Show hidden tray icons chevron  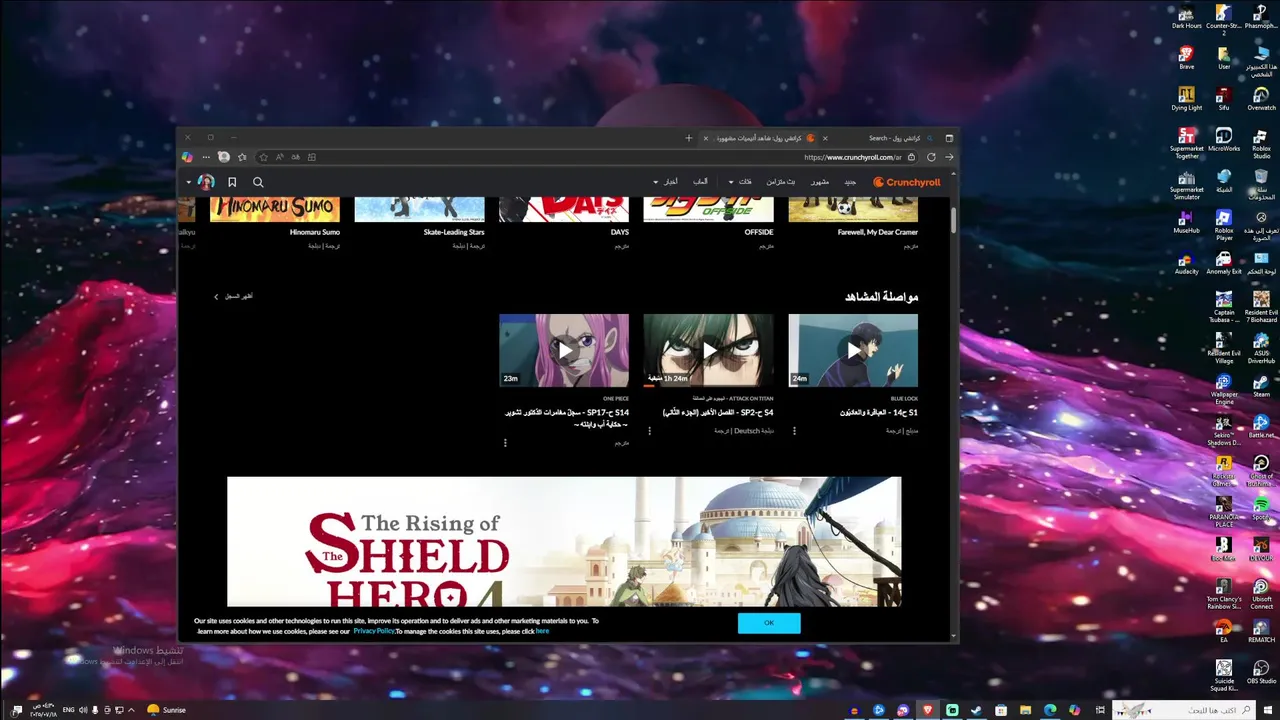pos(131,710)
